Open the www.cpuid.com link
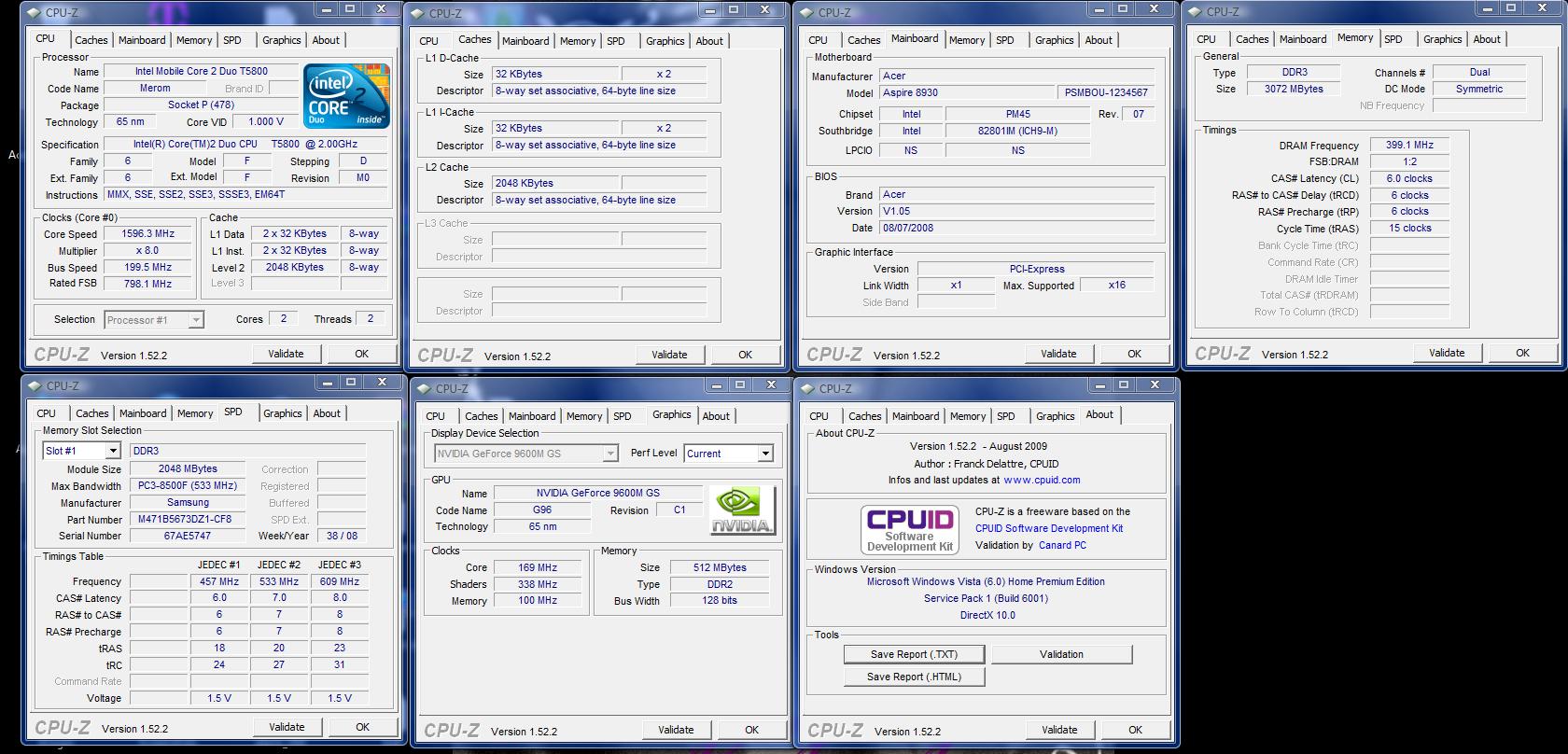Image resolution: width=1568 pixels, height=754 pixels. click(1042, 480)
